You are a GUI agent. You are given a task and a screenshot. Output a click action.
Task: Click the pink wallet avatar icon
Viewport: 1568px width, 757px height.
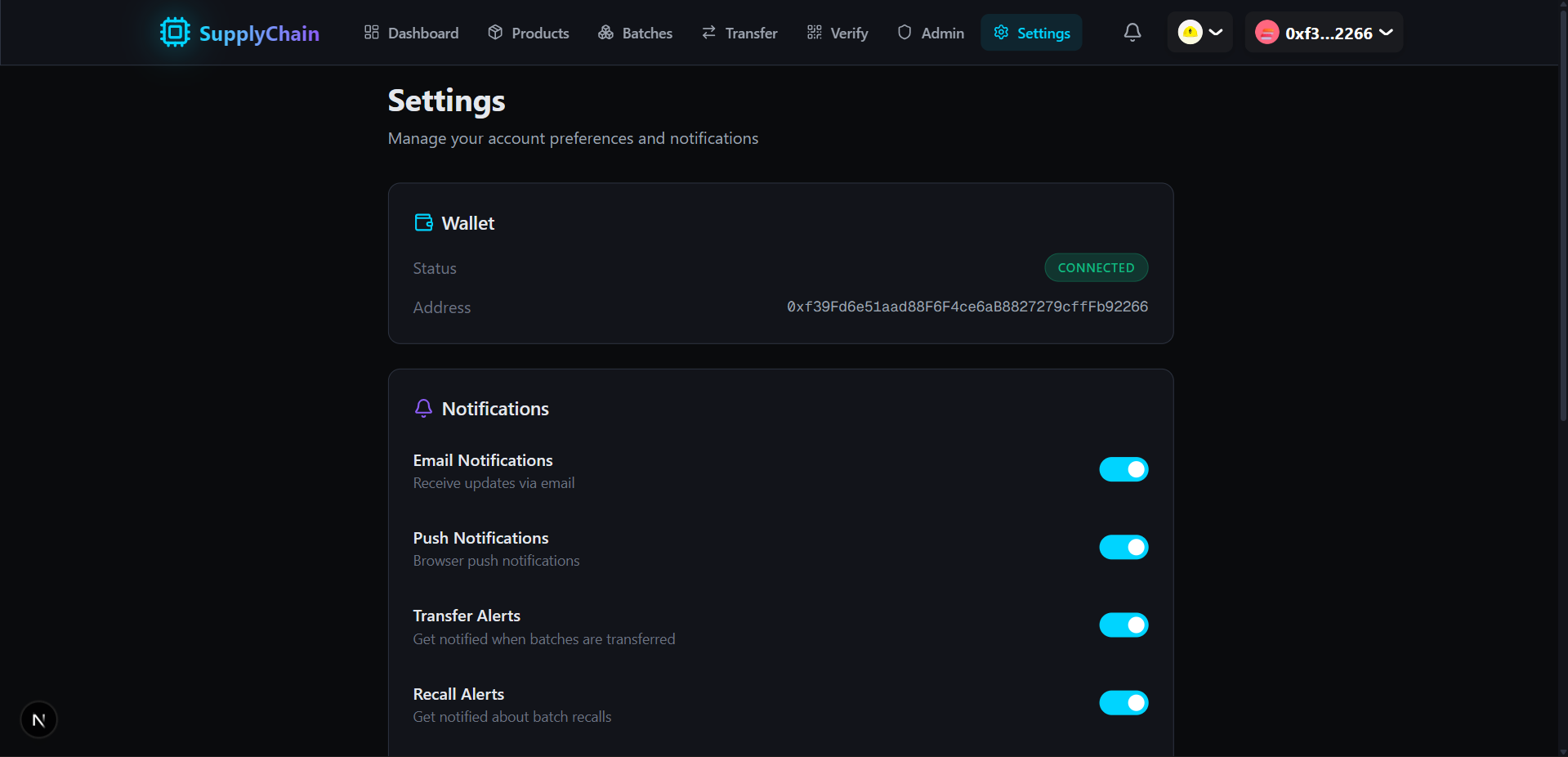coord(1266,33)
